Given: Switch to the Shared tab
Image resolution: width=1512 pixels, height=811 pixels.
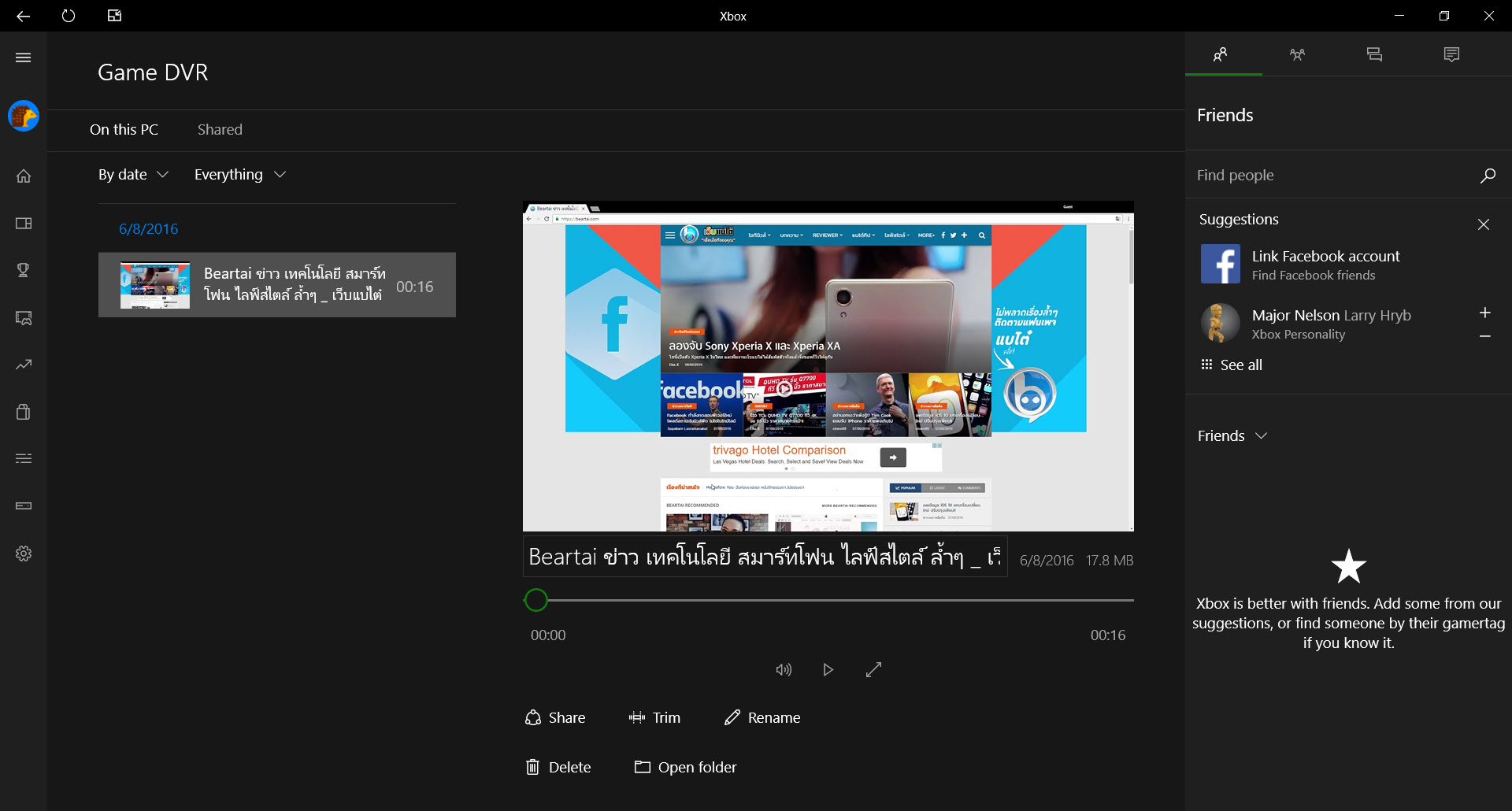Looking at the screenshot, I should (220, 130).
